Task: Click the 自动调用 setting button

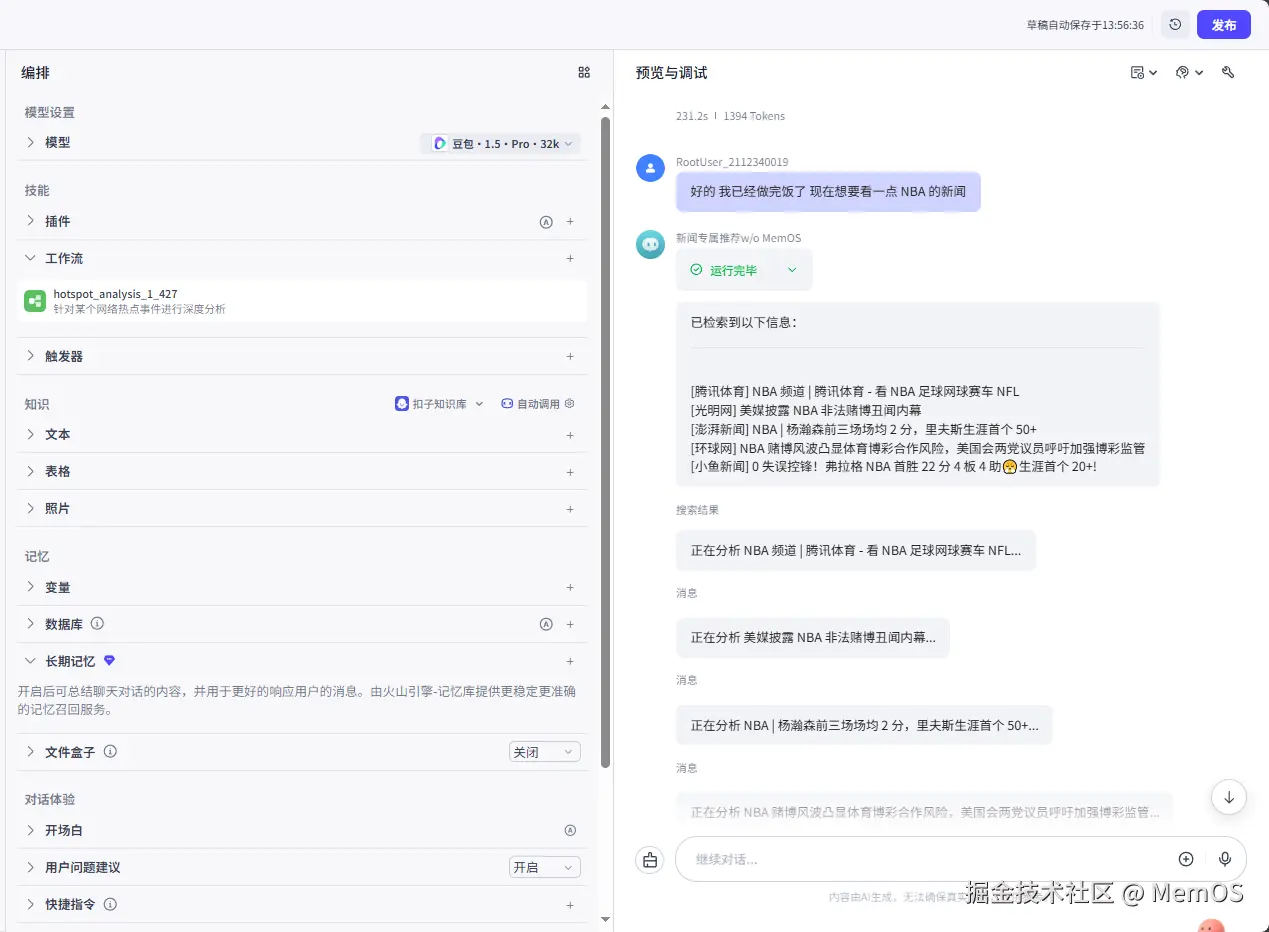Action: 538,404
